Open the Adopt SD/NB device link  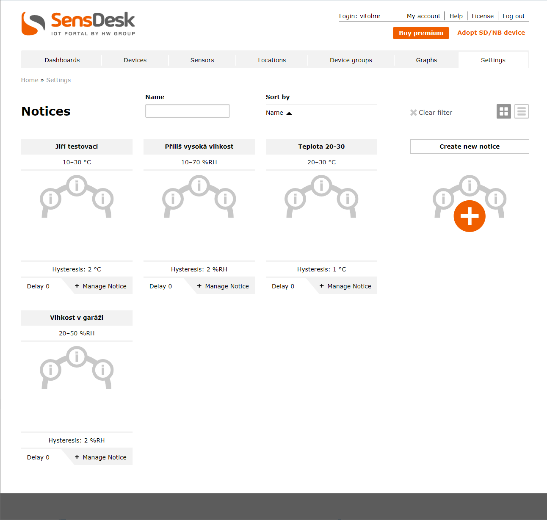point(491,32)
